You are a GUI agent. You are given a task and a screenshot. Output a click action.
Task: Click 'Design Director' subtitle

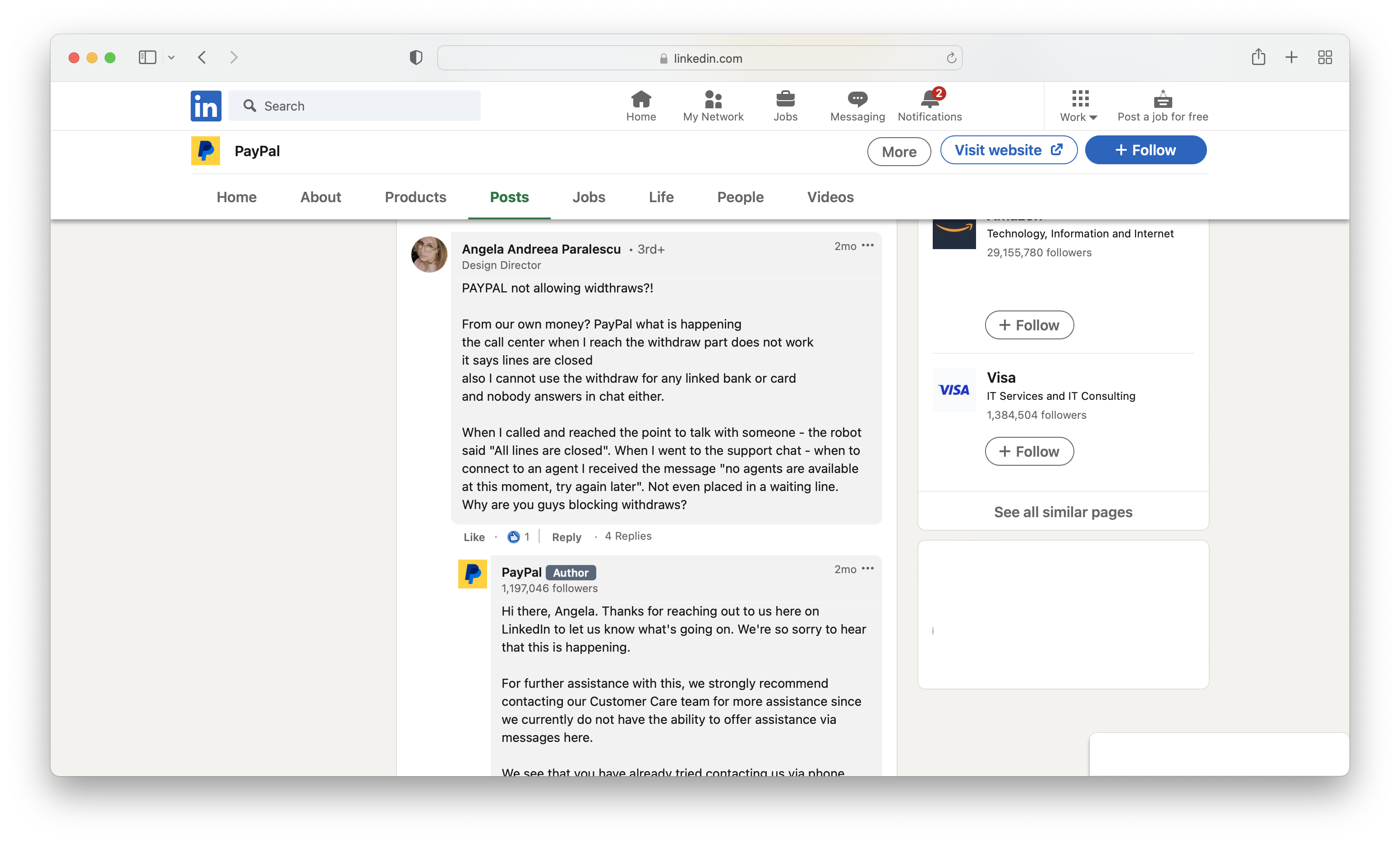[501, 265]
